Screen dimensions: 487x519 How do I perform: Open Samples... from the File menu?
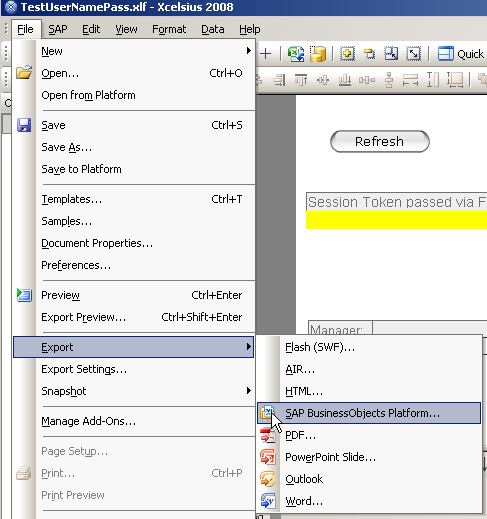[133, 221]
